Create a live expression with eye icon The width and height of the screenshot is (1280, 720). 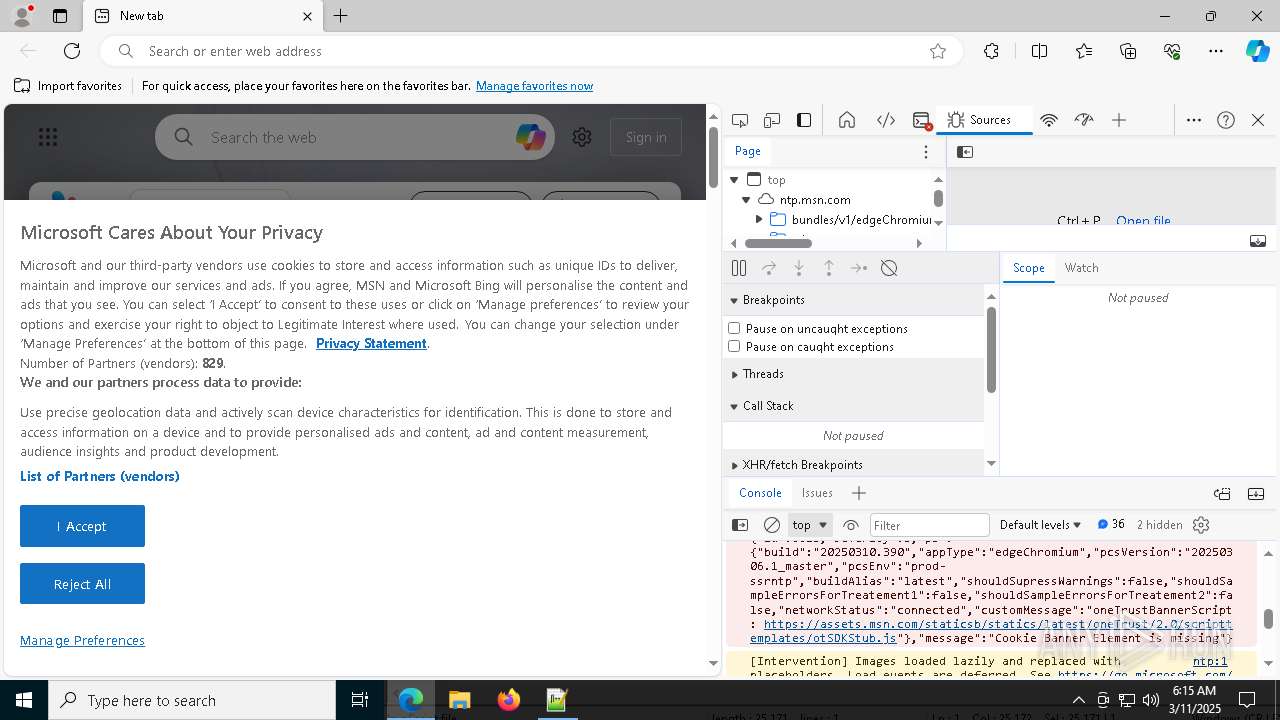[851, 525]
